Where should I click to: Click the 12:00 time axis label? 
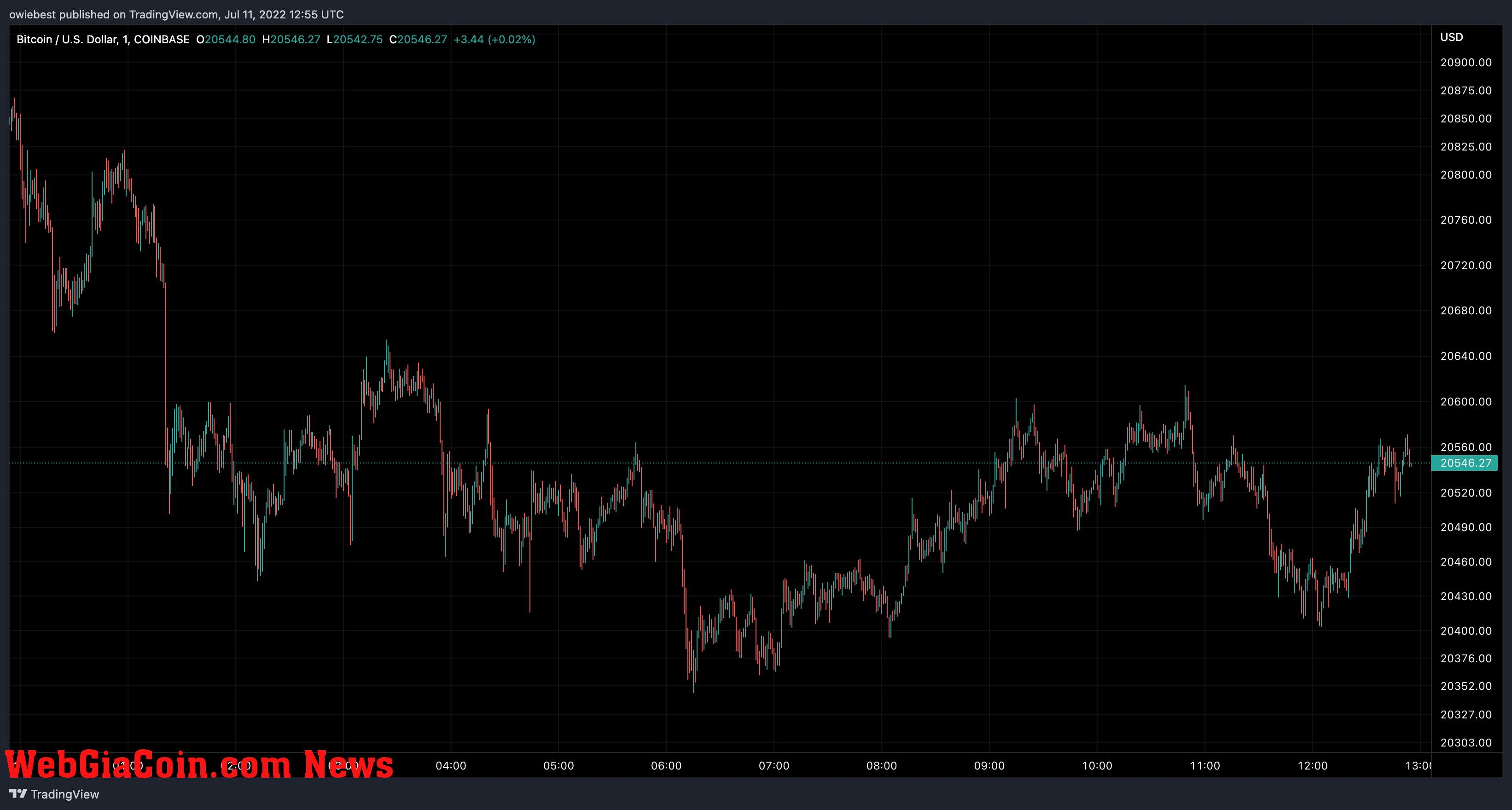tap(1313, 765)
